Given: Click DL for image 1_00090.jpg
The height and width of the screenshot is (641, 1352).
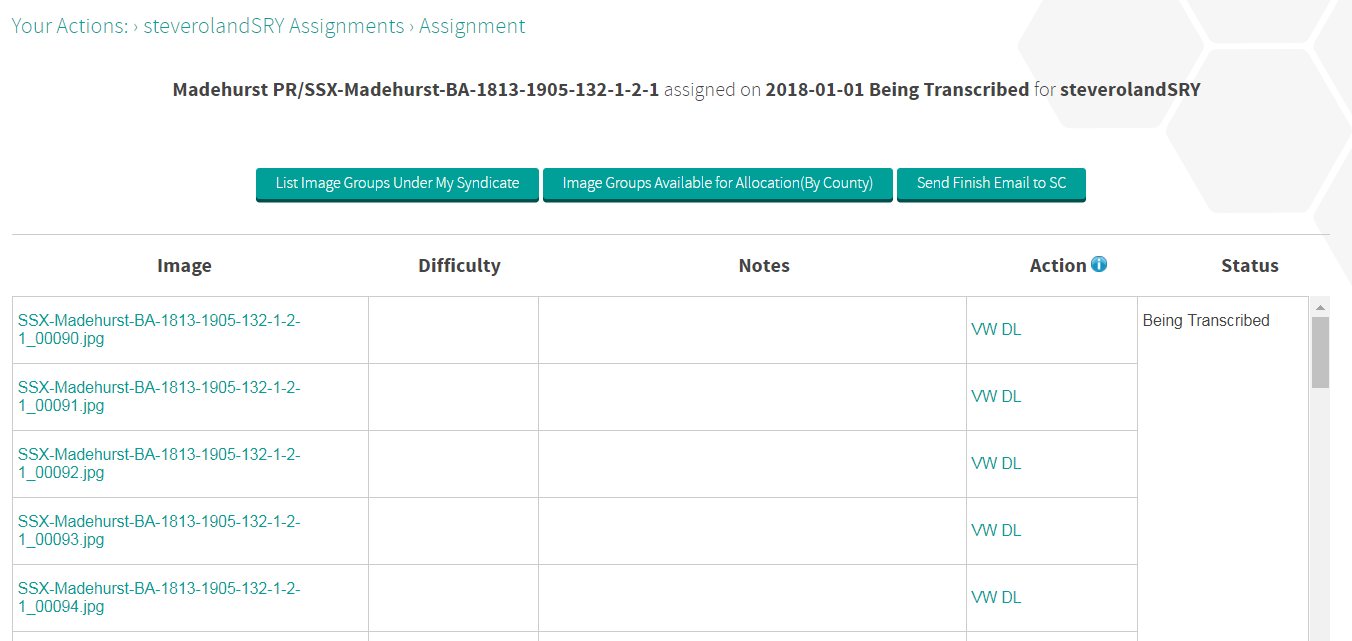Looking at the screenshot, I should tap(1011, 330).
